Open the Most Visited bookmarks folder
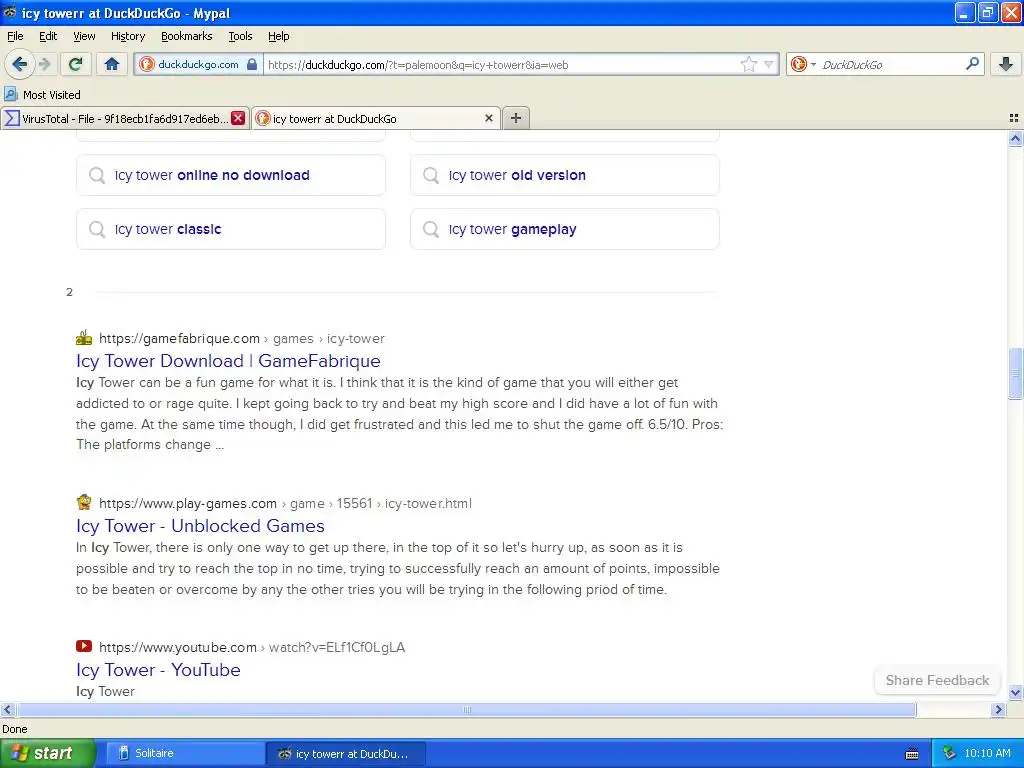Screen dimensions: 1024x768 click(43, 95)
